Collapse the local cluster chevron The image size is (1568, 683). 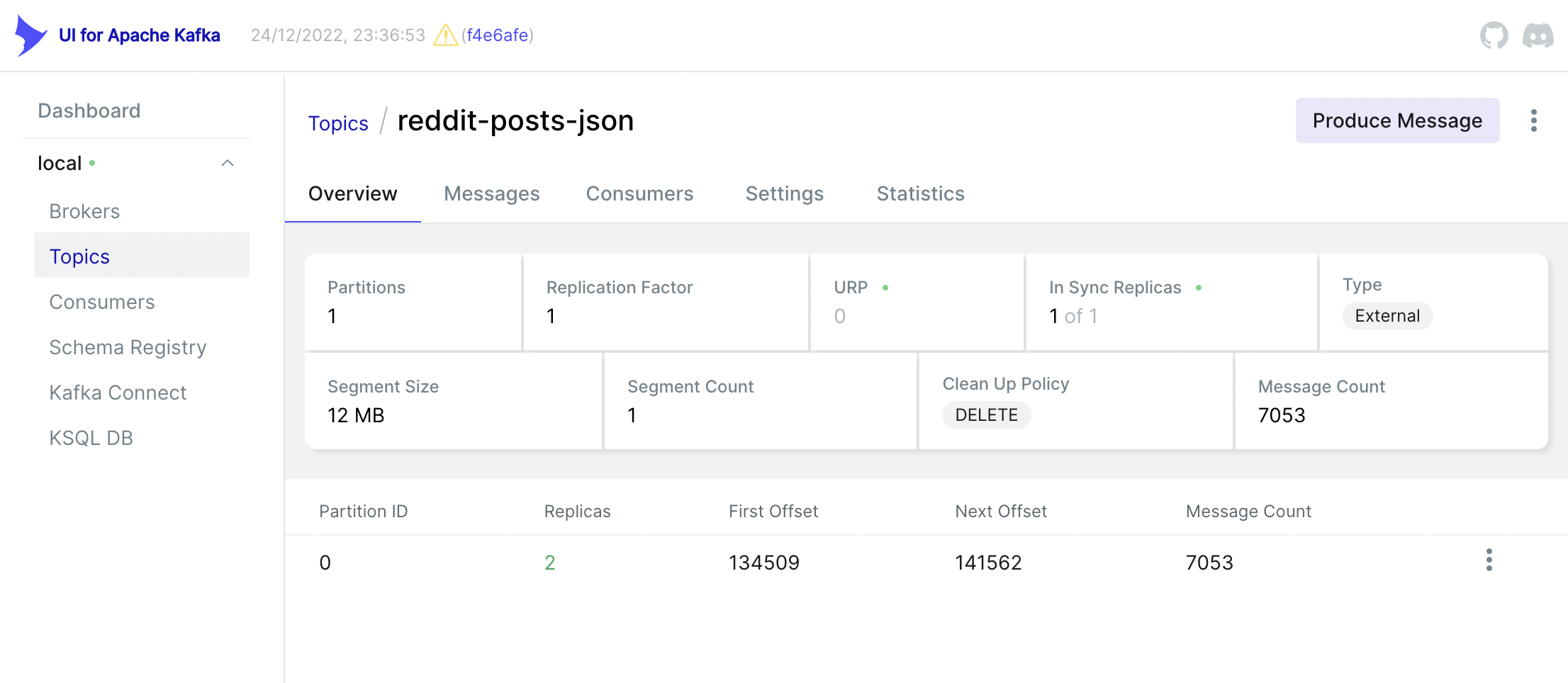[x=228, y=163]
